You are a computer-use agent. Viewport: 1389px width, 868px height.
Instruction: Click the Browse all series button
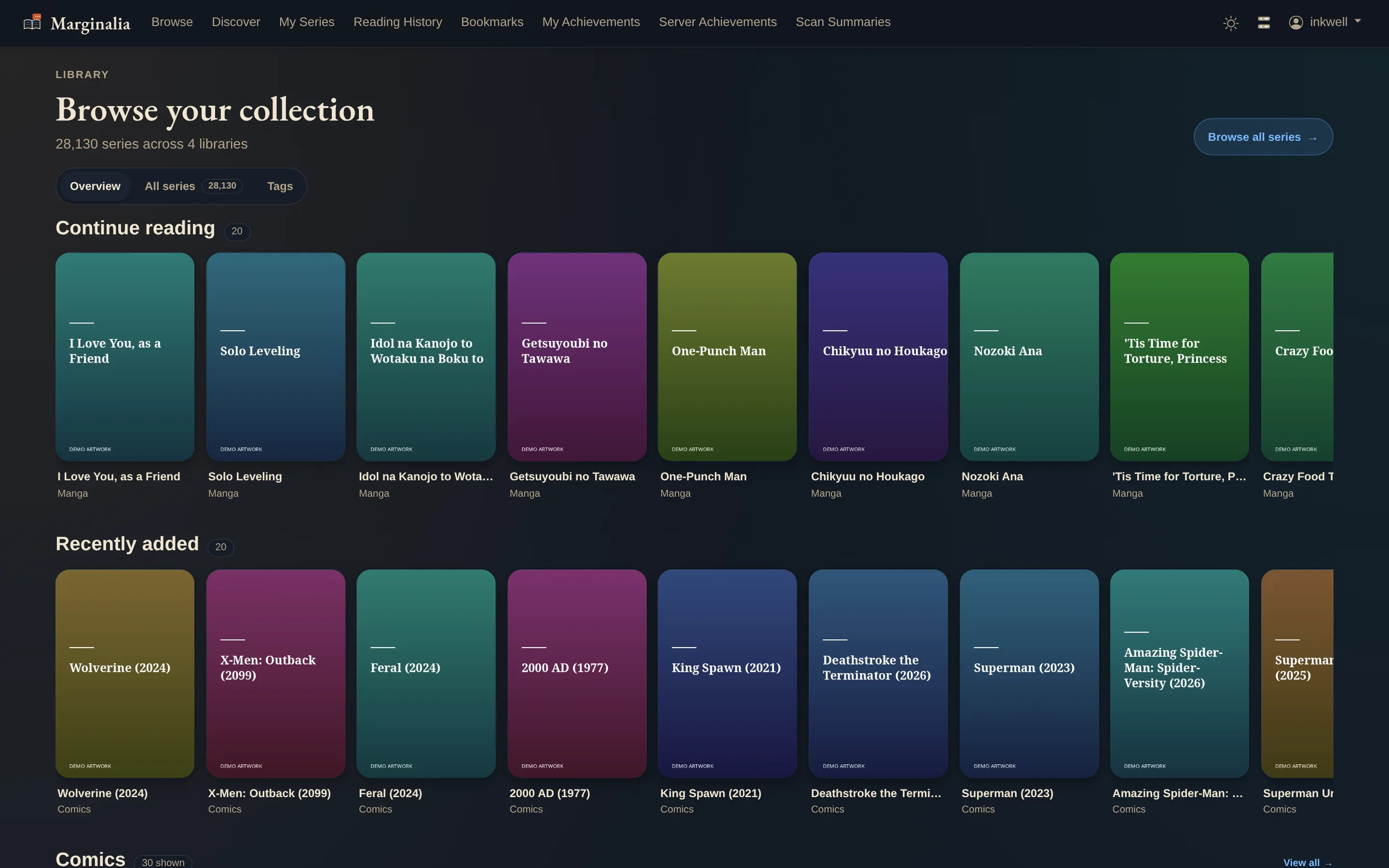coord(1263,136)
